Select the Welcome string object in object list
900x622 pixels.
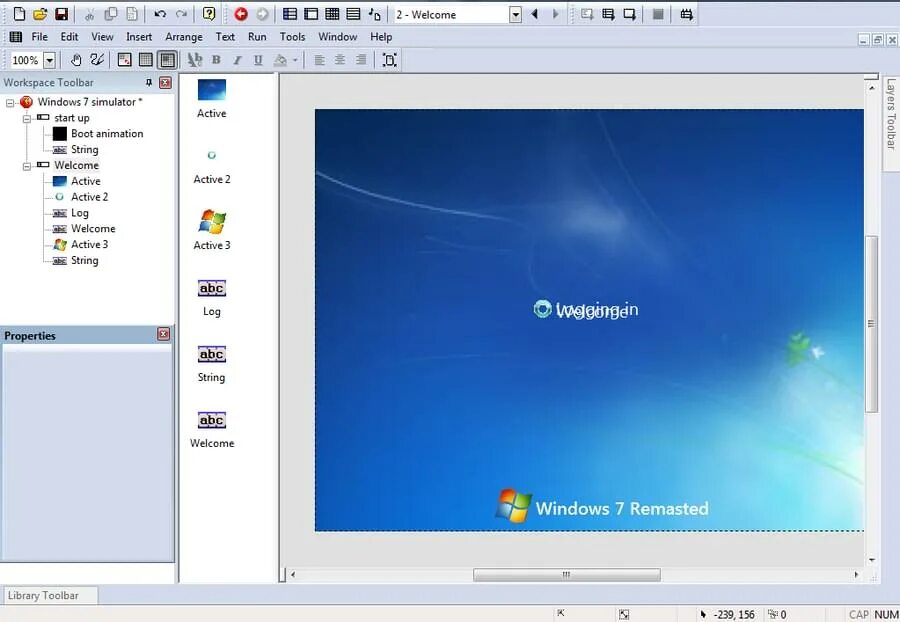pyautogui.click(x=212, y=430)
